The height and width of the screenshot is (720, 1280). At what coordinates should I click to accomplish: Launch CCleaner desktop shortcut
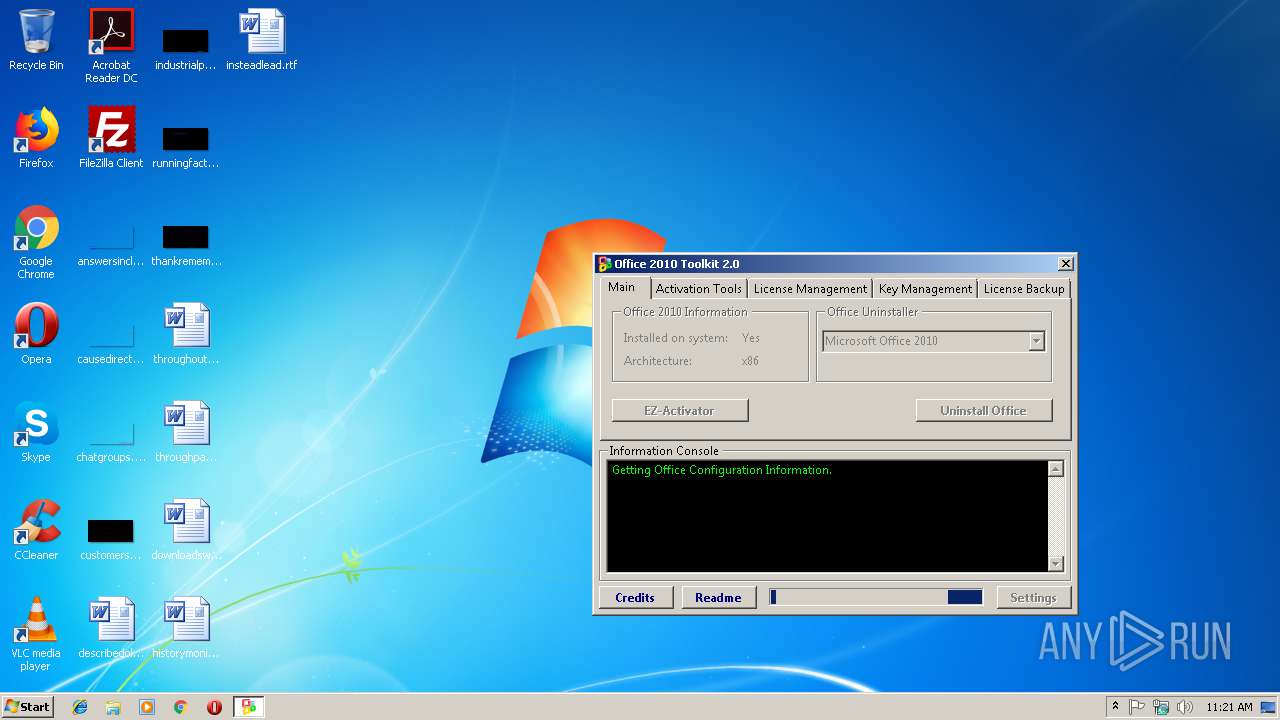point(36,531)
